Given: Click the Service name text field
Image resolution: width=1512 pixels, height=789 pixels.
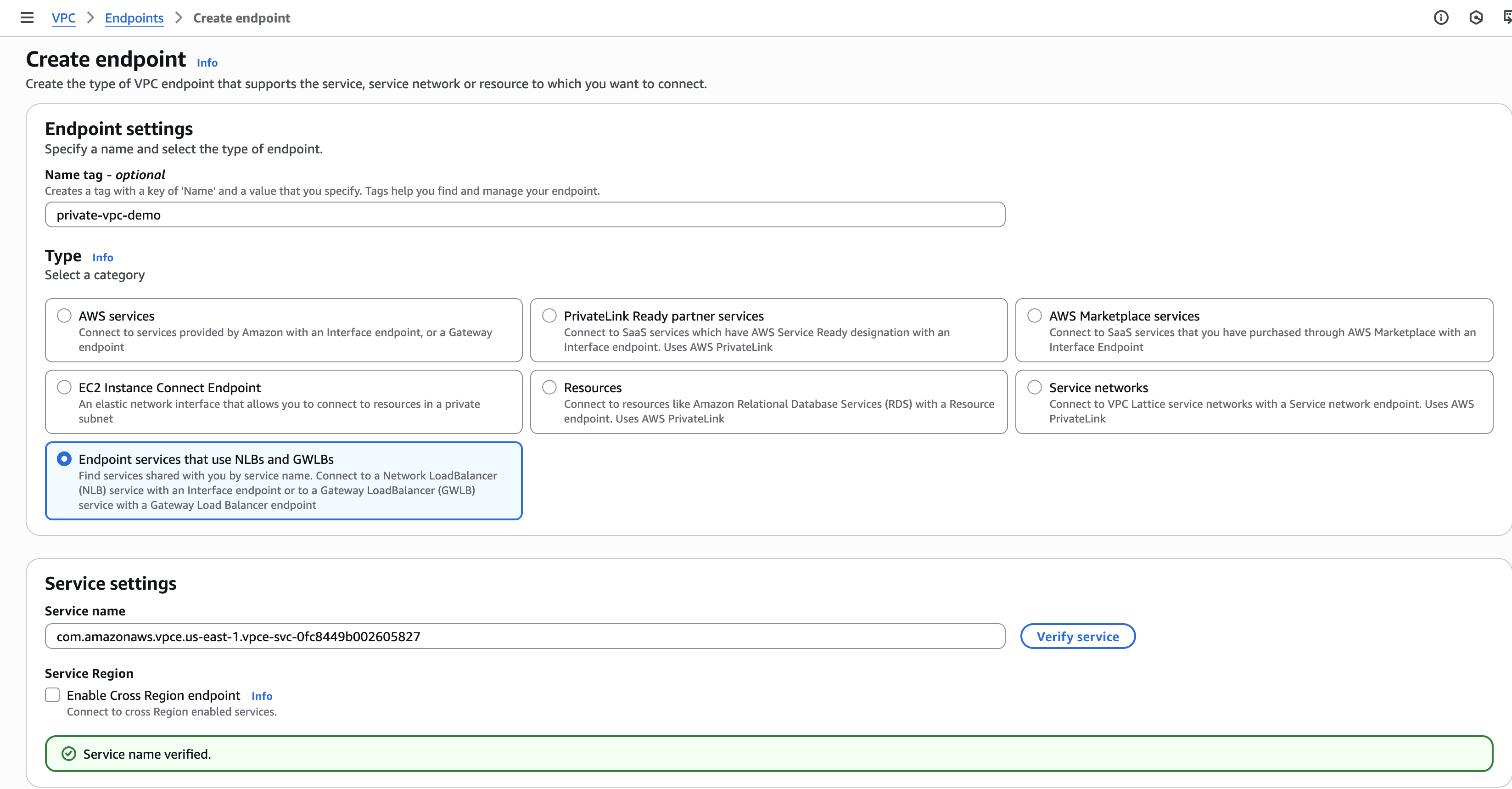Looking at the screenshot, I should (525, 637).
